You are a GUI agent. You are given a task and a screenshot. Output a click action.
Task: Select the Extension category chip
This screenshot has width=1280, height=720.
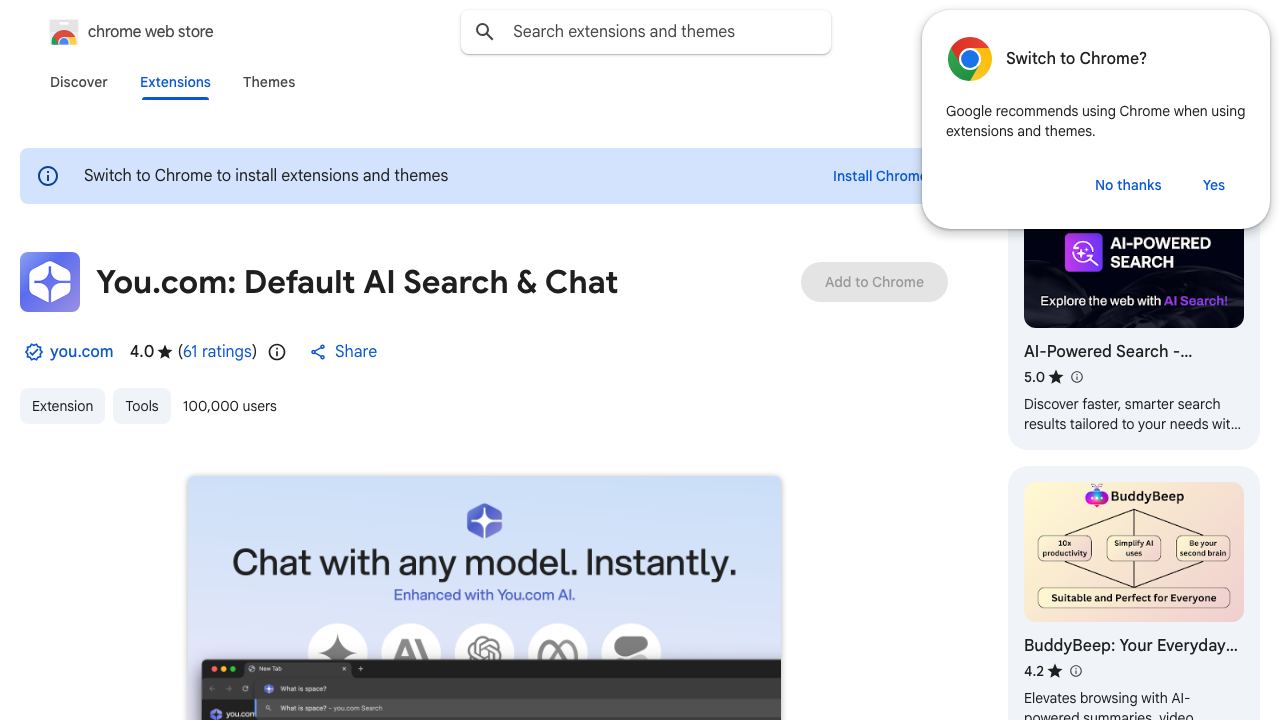[62, 406]
